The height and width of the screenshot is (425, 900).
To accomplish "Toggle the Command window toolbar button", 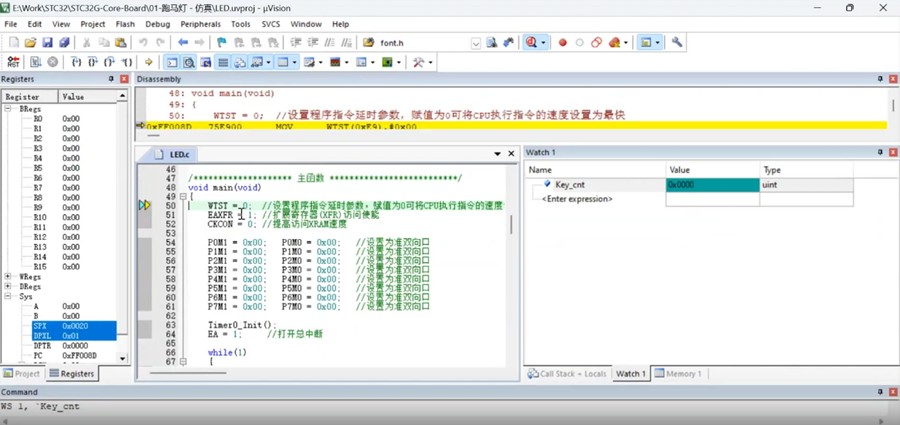I will (x=172, y=62).
